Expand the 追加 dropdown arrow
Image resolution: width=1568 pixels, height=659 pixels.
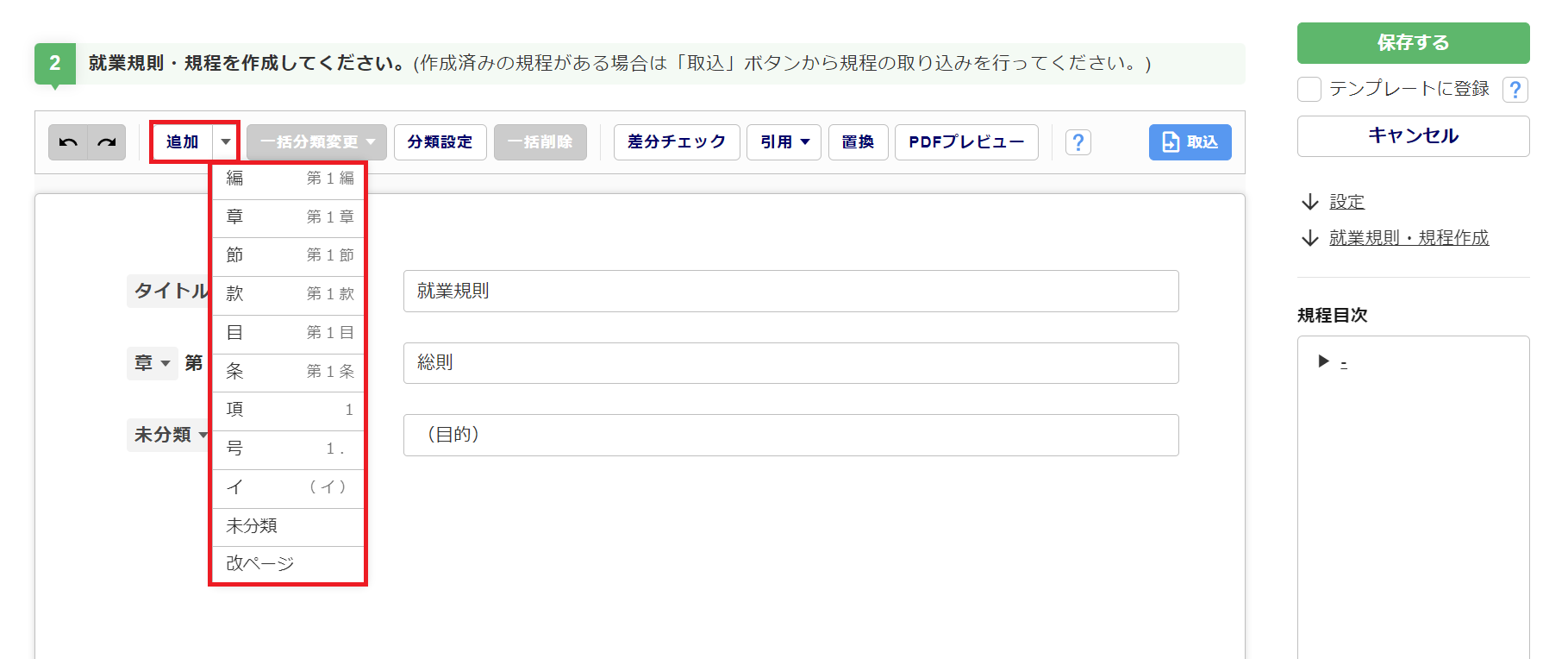point(225,142)
